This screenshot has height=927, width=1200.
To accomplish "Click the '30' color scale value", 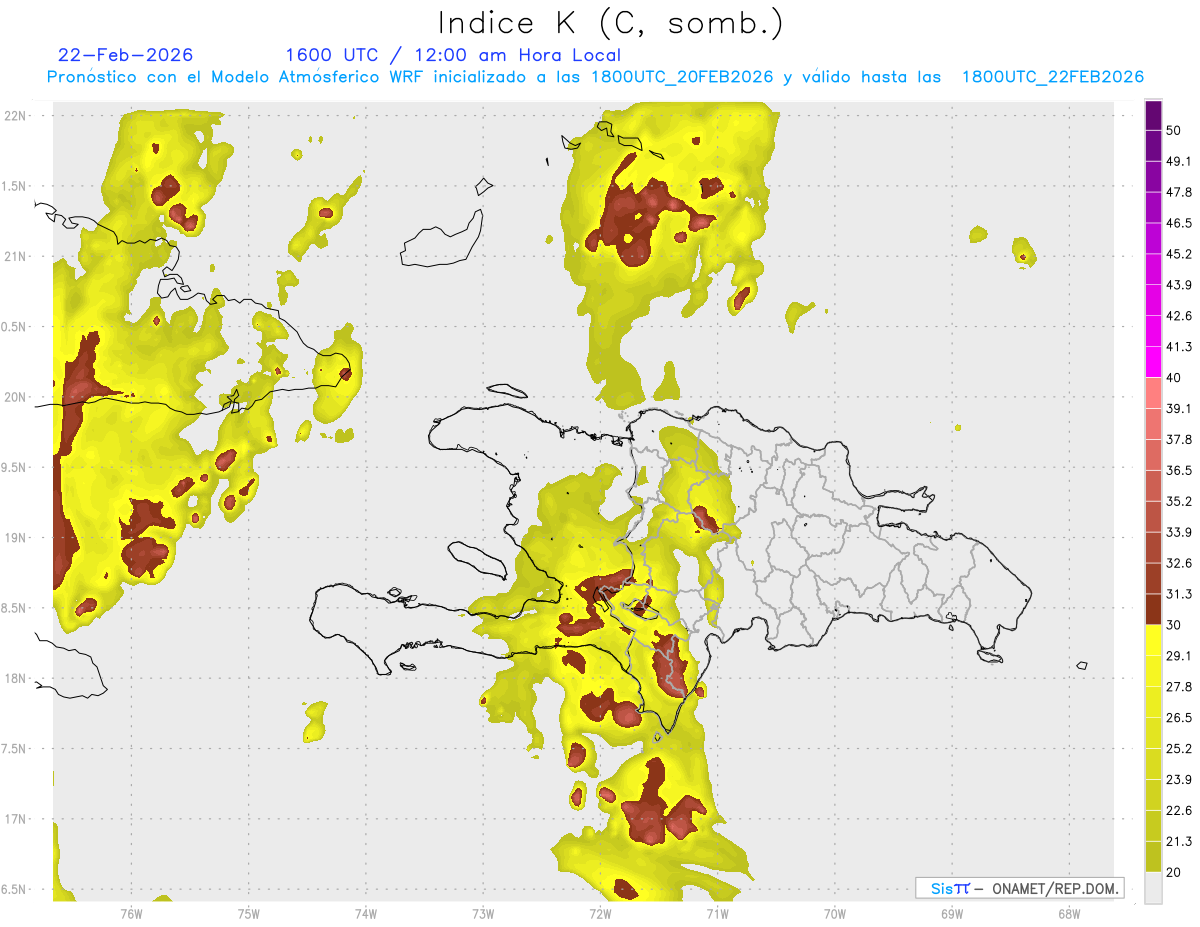I will coord(1174,625).
